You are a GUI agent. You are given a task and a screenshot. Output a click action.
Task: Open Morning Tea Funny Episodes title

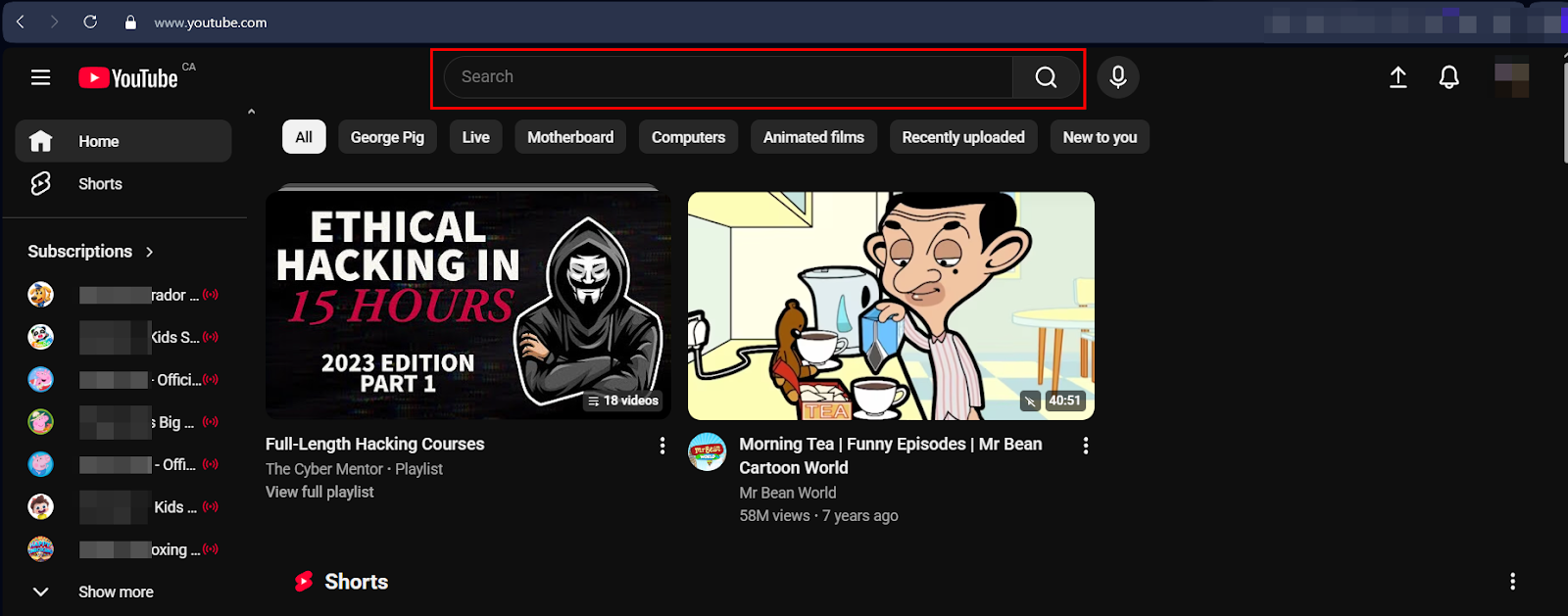click(890, 455)
